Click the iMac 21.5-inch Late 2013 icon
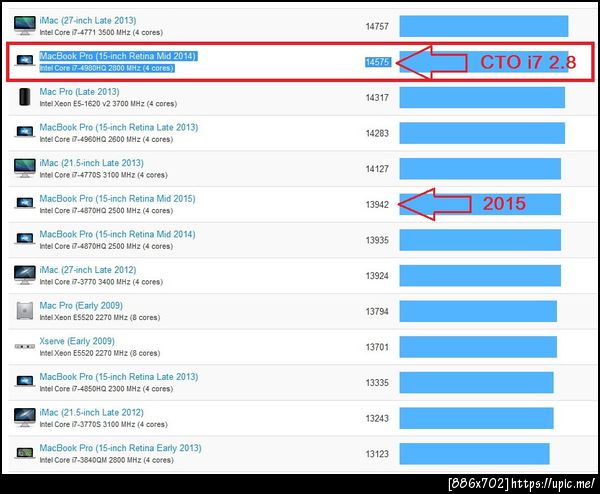The height and width of the screenshot is (494, 600). pyautogui.click(x=24, y=168)
